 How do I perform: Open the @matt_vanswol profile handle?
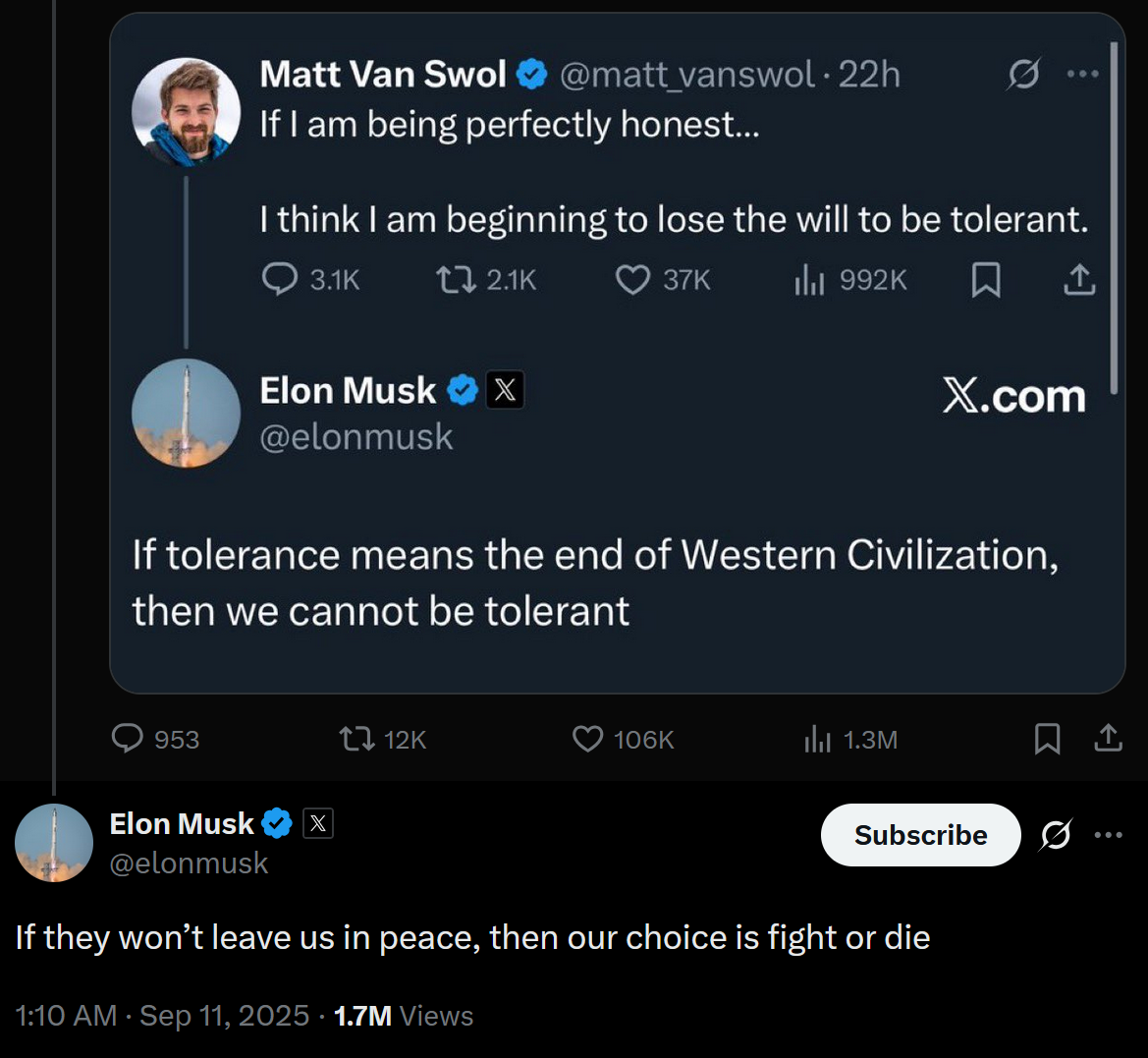(x=686, y=74)
